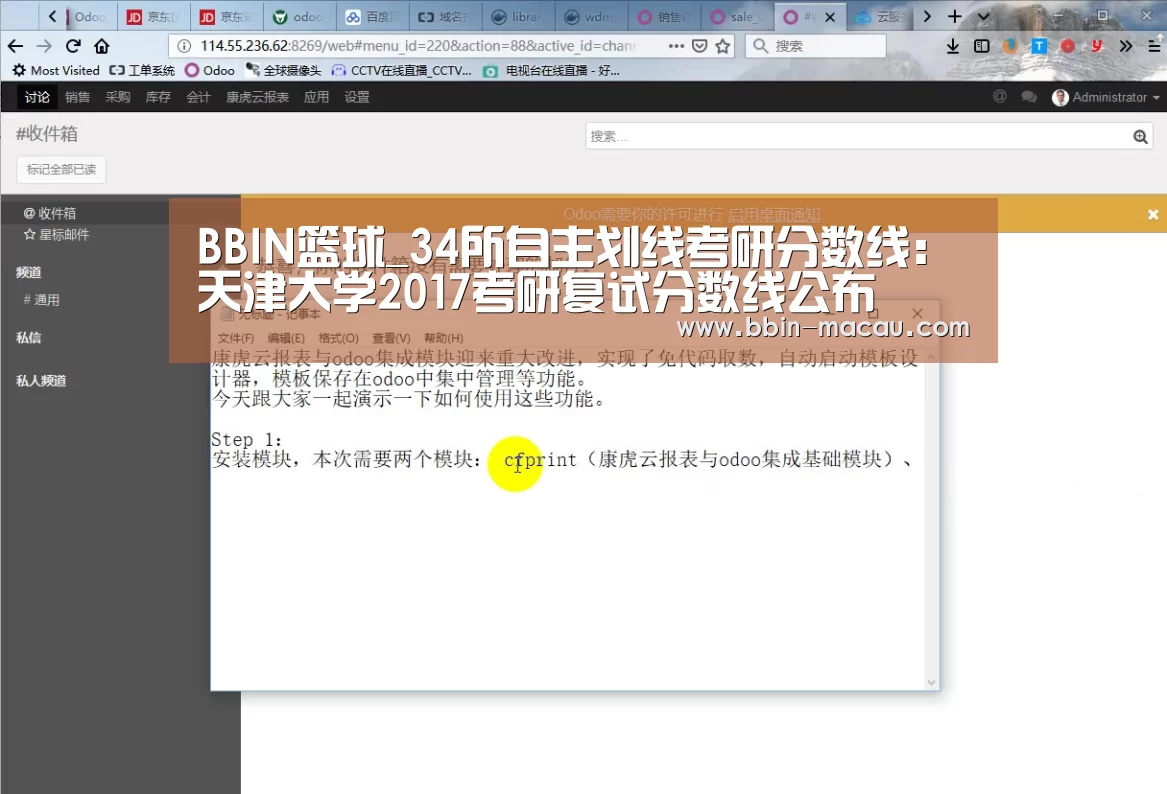Viewport: 1167px width, 794px height.
Task: Open the CCTV在线直播 bookmark
Action: pos(402,71)
